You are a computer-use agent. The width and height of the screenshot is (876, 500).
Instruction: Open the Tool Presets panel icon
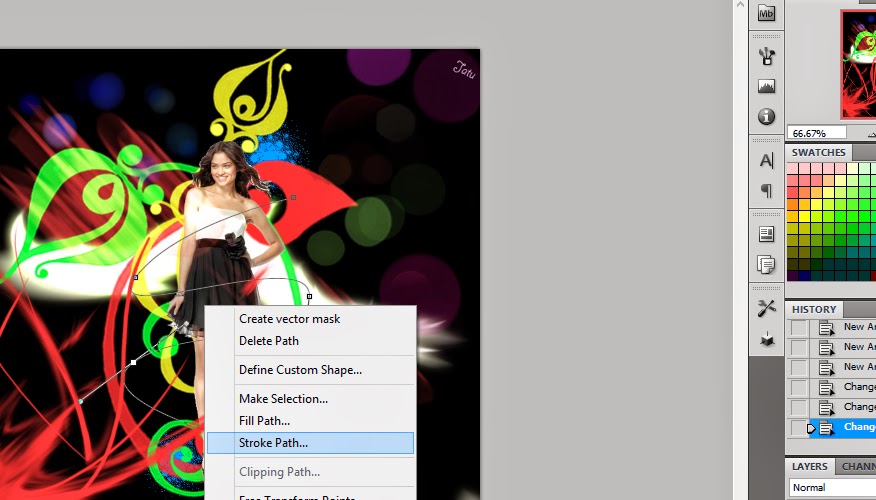coord(766,308)
